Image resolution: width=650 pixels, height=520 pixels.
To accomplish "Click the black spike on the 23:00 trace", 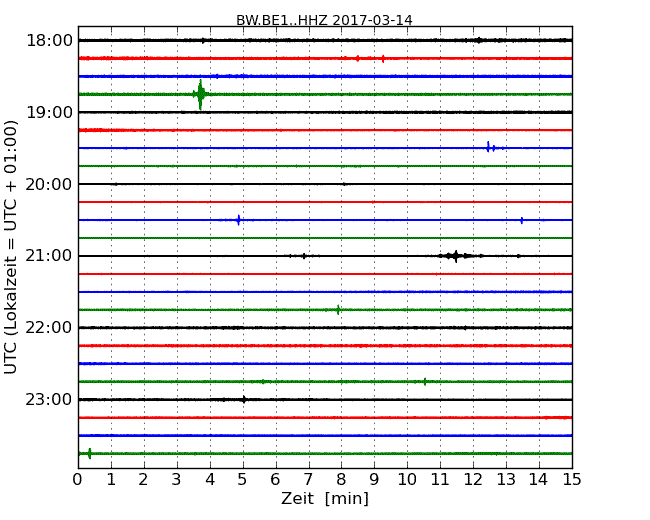I will 244,399.
